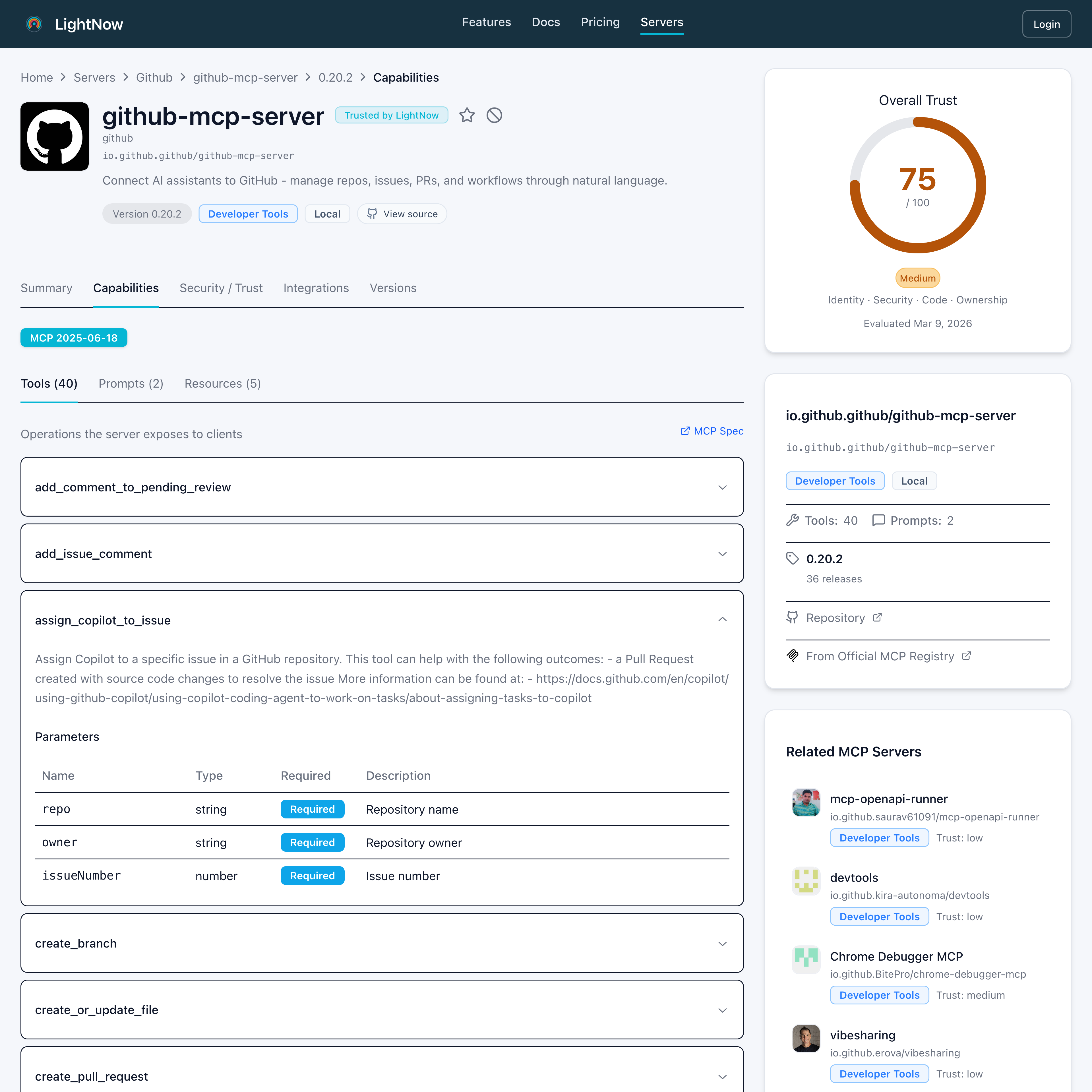Screen dimensions: 1092x1092
Task: Open the Pricing nav item
Action: [600, 22]
